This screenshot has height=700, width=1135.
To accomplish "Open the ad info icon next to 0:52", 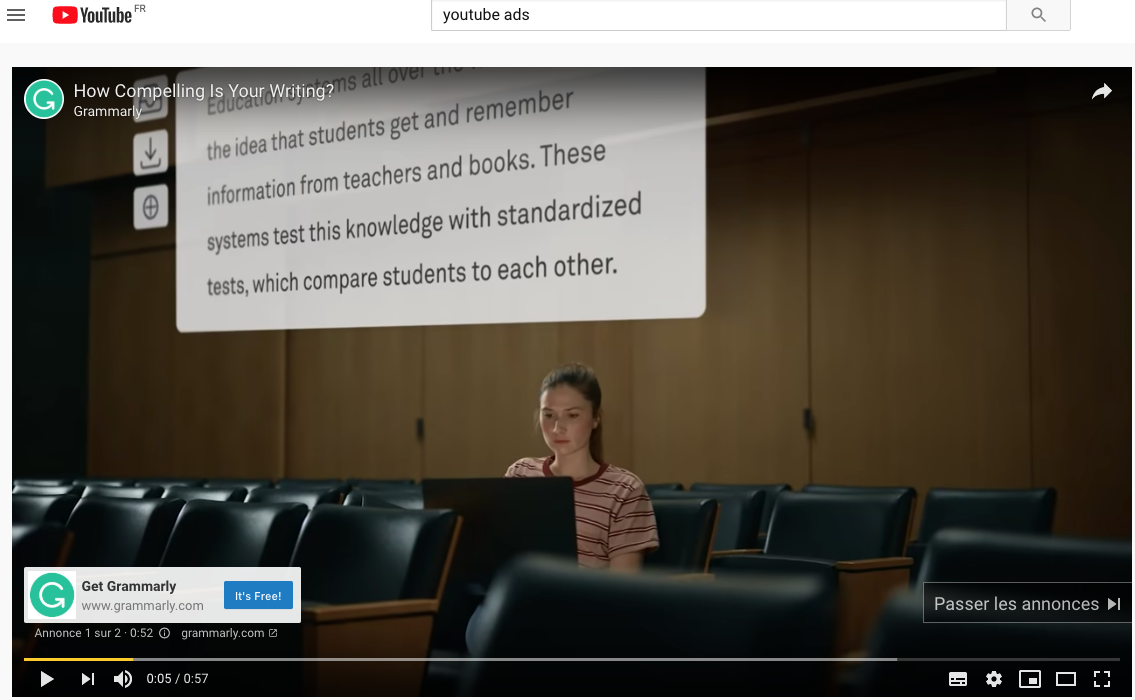I will click(x=164, y=633).
